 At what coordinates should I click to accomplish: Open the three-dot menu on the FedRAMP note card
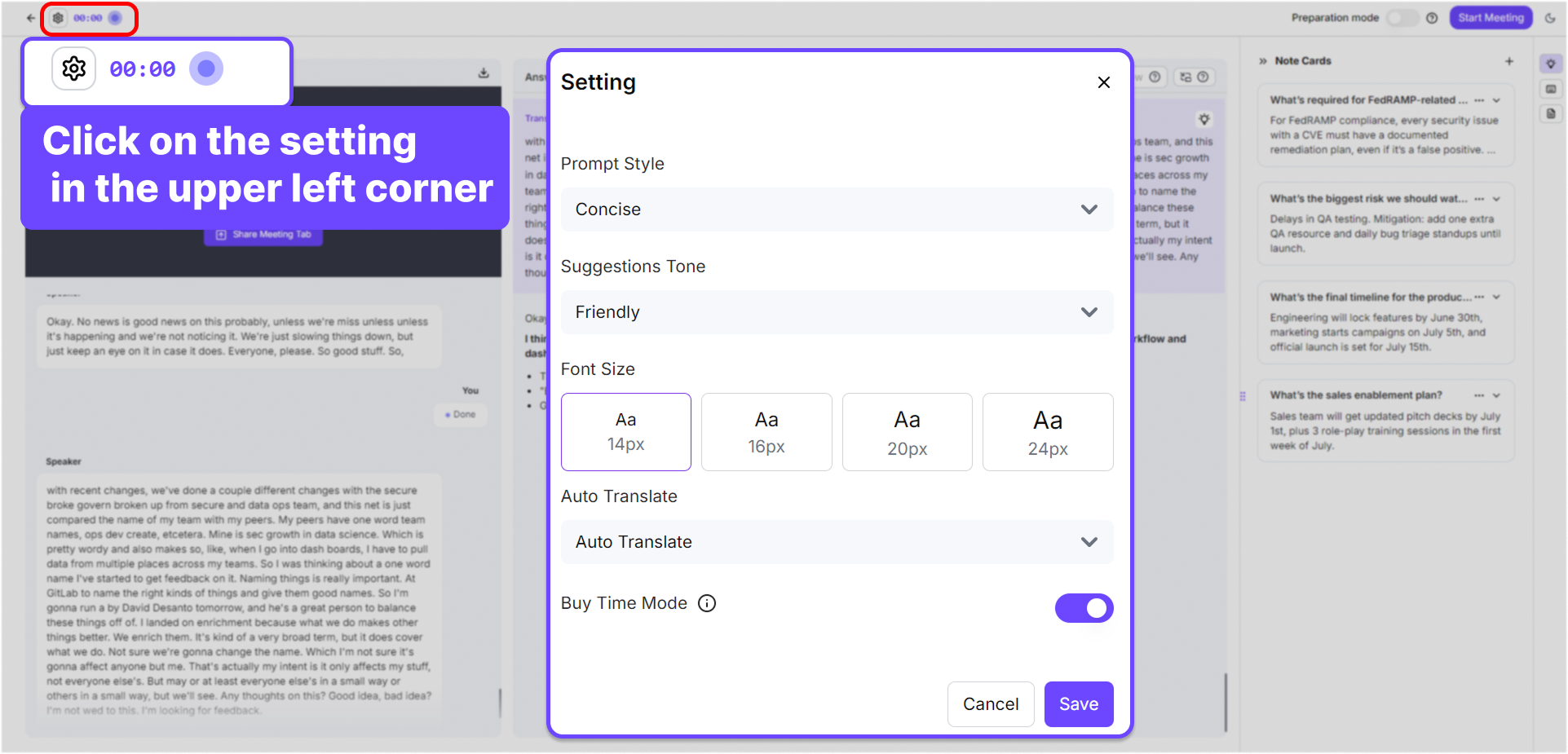click(1479, 100)
